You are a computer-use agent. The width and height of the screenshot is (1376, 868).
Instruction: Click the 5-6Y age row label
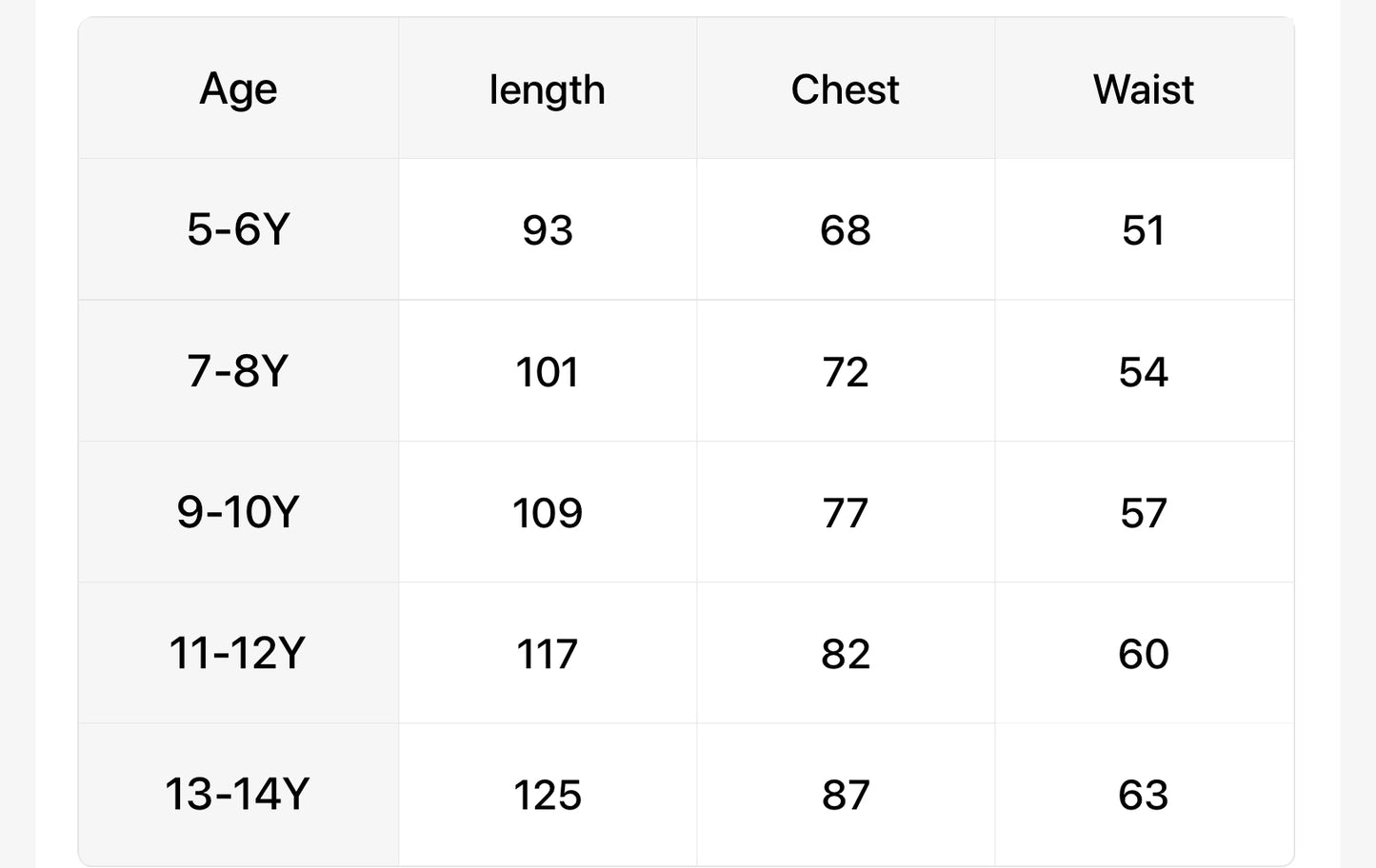pyautogui.click(x=238, y=229)
